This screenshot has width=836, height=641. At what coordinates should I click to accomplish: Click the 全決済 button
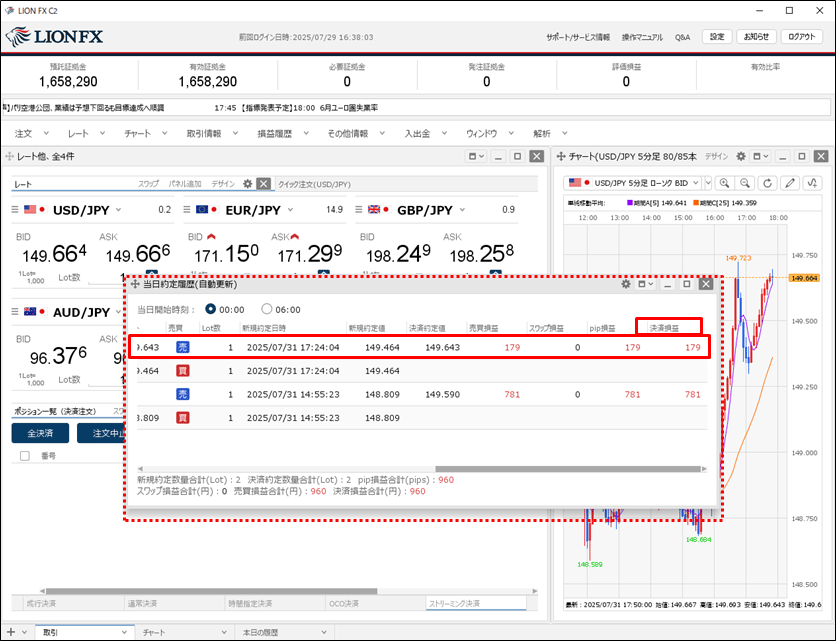point(40,433)
